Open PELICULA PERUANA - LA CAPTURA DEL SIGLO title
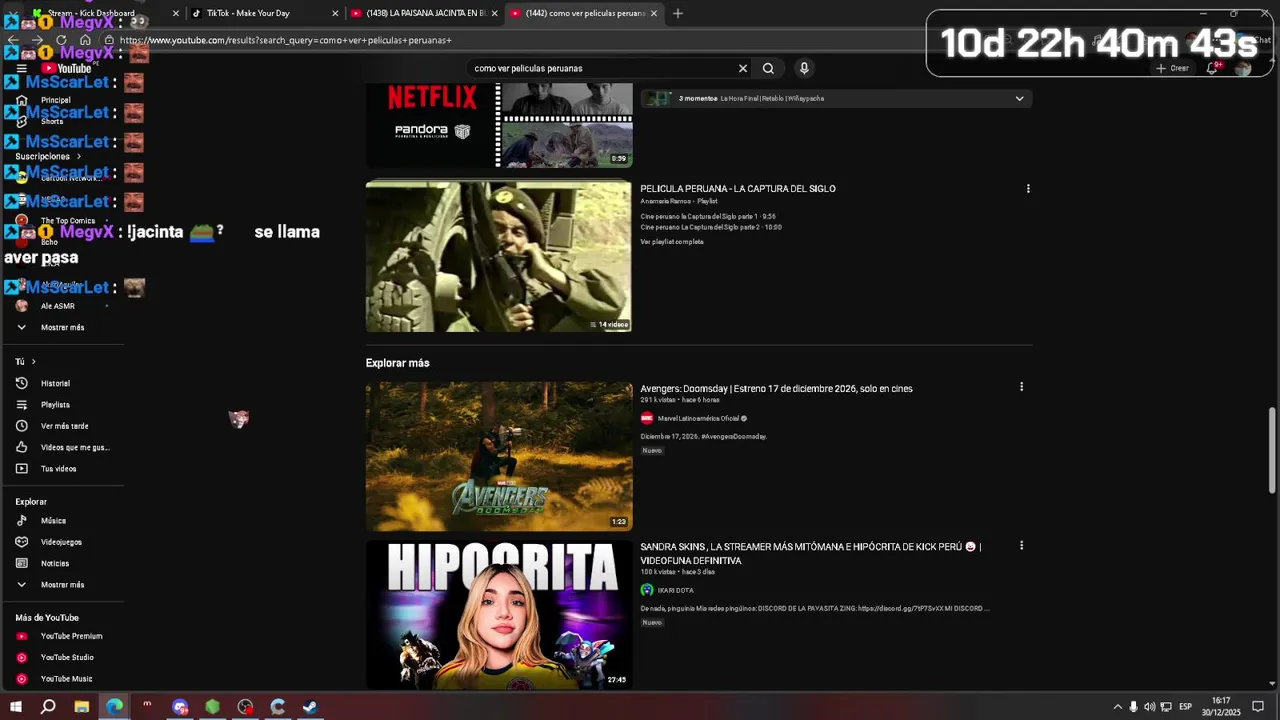This screenshot has width=1280, height=720. point(738,188)
